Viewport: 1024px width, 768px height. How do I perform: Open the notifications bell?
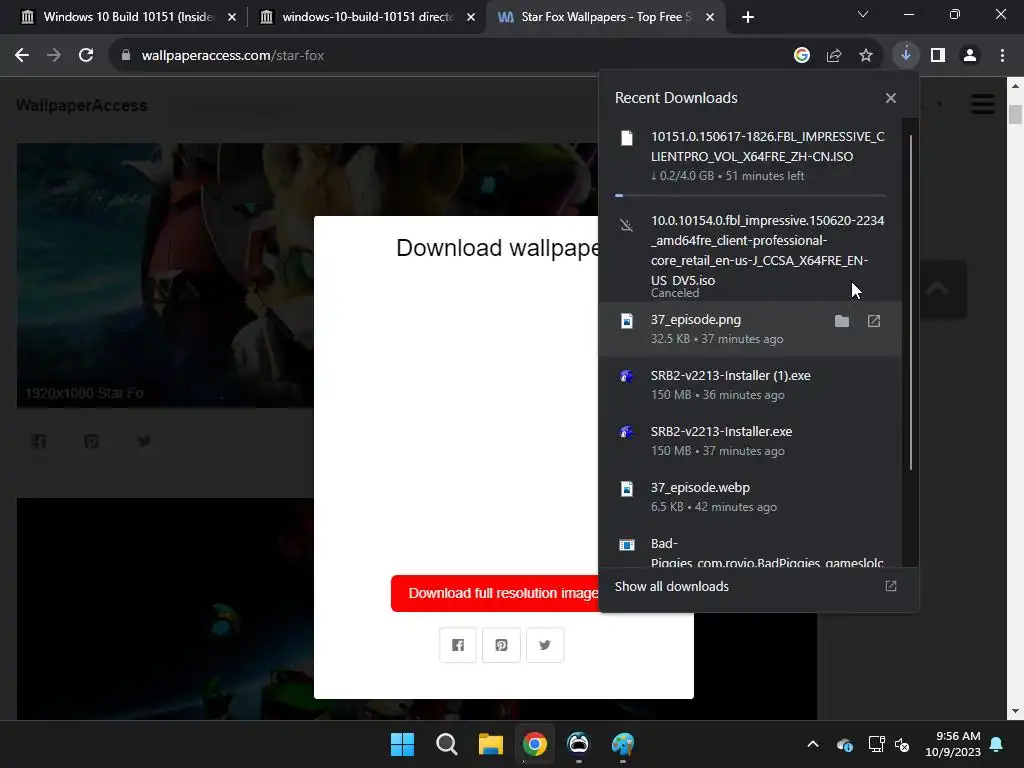click(x=997, y=744)
